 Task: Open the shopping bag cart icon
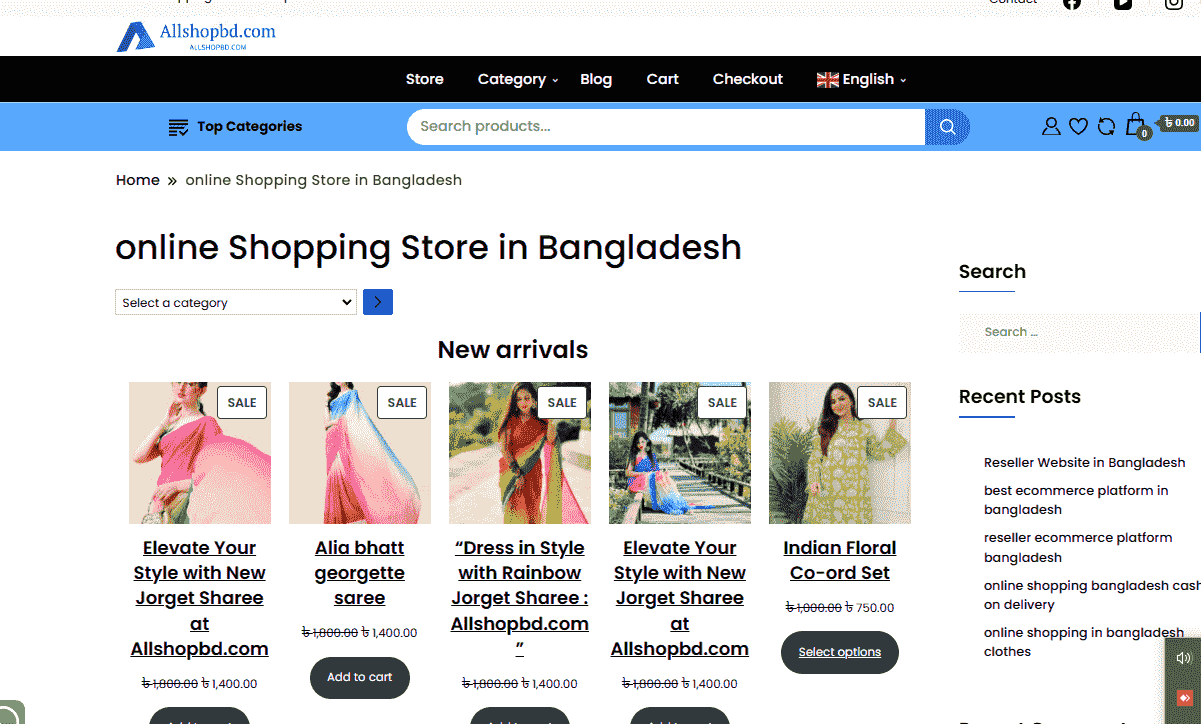pyautogui.click(x=1136, y=125)
